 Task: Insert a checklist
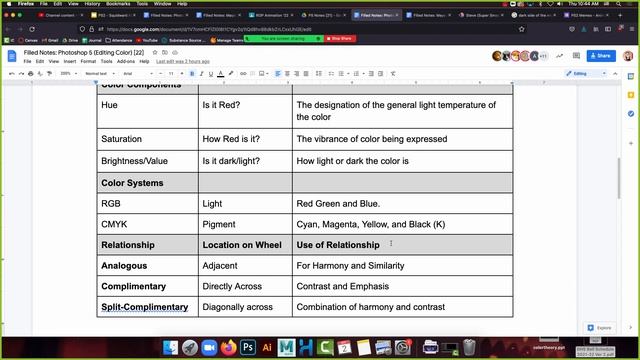[x=331, y=73]
